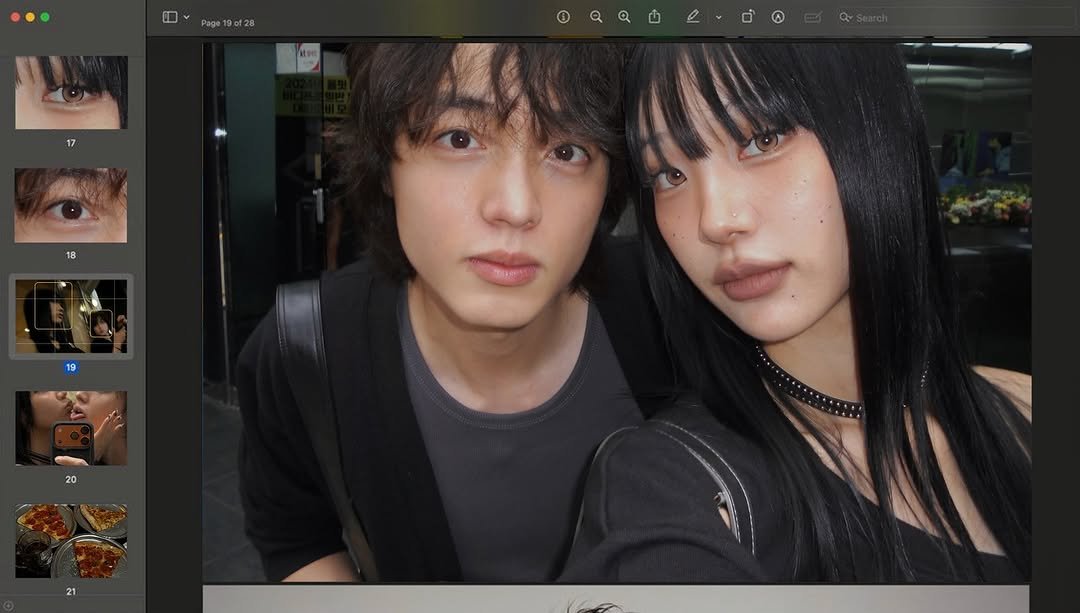Image resolution: width=1080 pixels, height=613 pixels.
Task: Open the search scope dropdown
Action: (x=845, y=17)
